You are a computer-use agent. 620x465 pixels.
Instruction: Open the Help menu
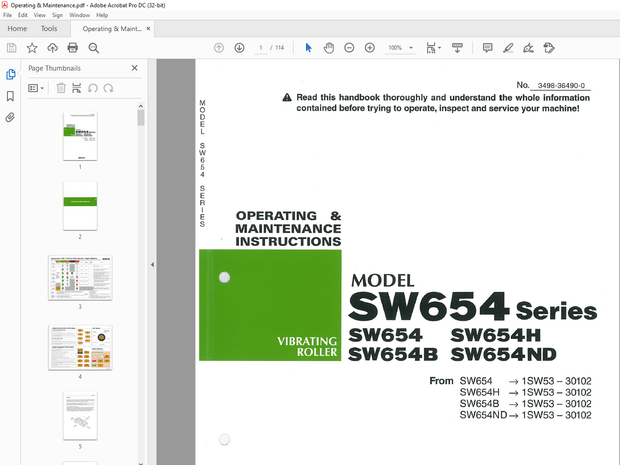[102, 15]
